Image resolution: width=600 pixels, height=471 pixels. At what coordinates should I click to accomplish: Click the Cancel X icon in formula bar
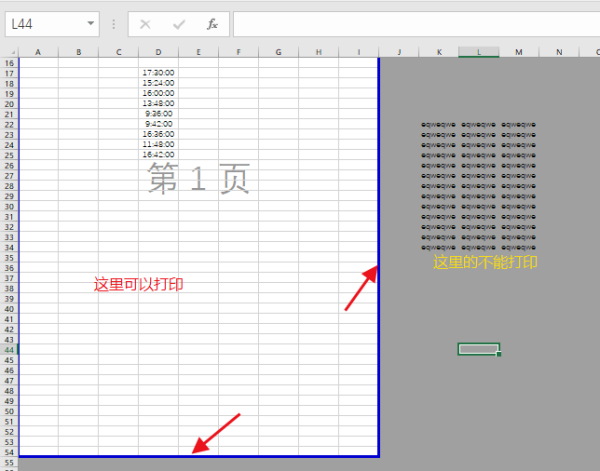pos(146,23)
